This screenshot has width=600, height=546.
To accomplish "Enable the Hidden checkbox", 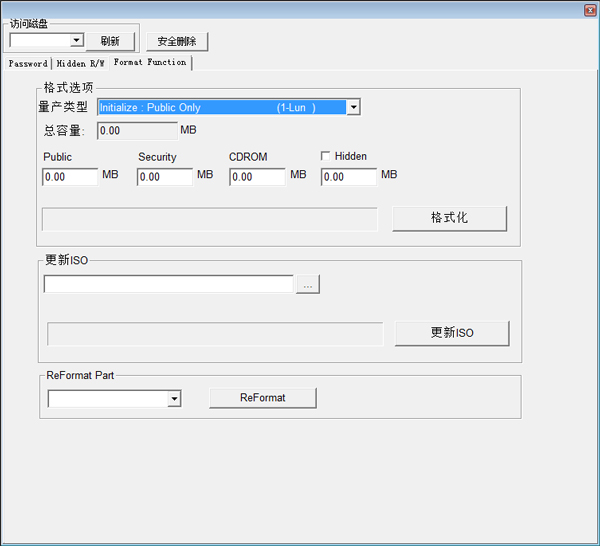I will (325, 156).
